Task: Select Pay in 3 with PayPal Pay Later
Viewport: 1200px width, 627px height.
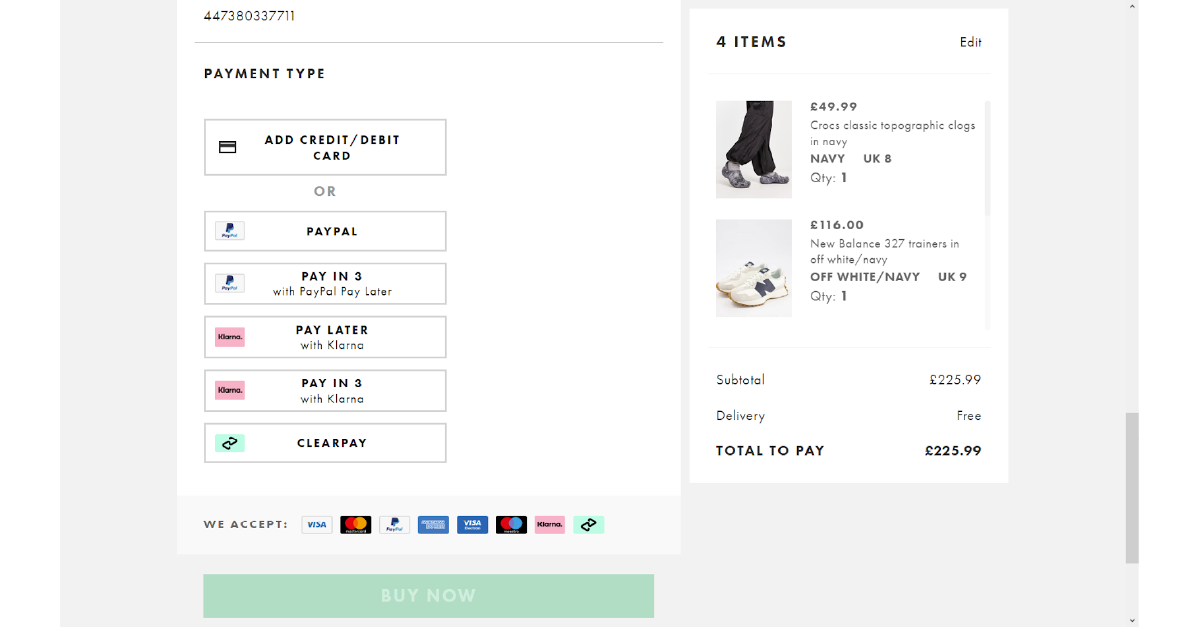Action: tap(325, 284)
